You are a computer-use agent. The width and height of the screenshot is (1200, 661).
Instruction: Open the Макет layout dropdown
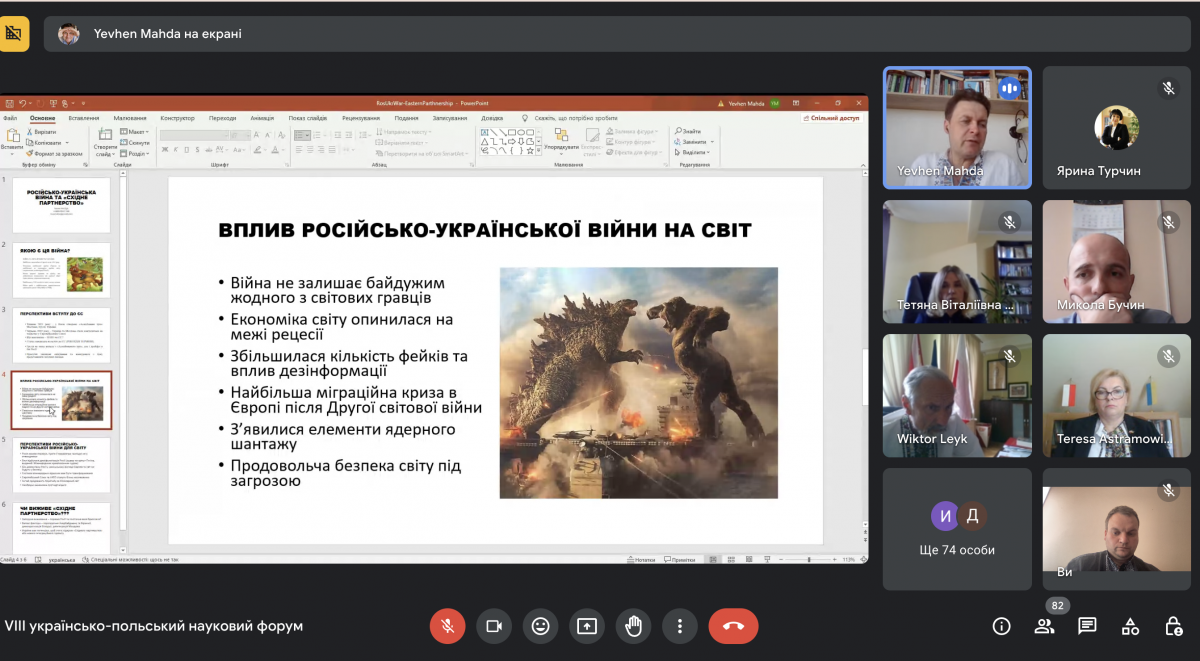(x=135, y=132)
